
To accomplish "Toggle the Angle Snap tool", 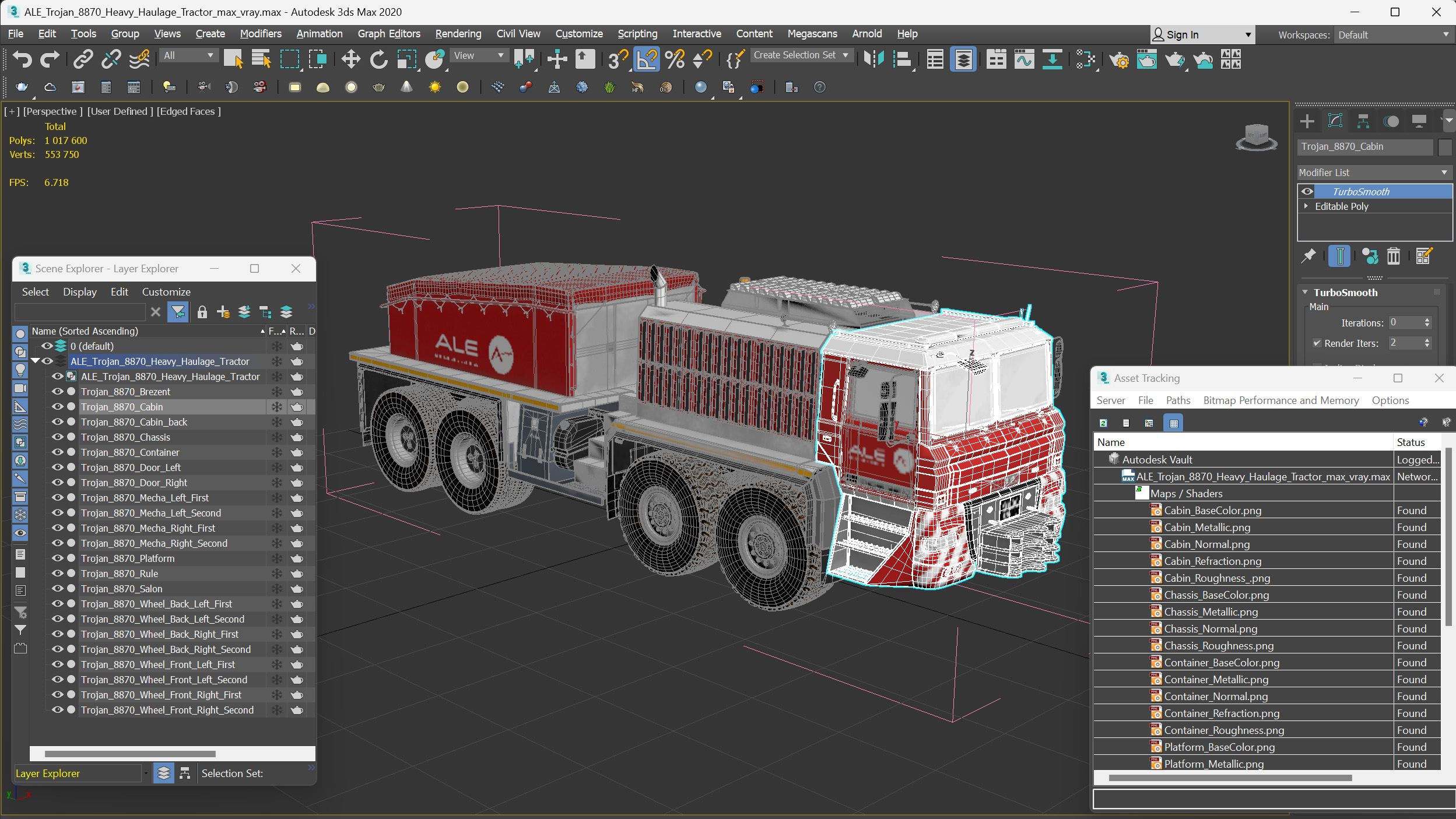I will (647, 59).
